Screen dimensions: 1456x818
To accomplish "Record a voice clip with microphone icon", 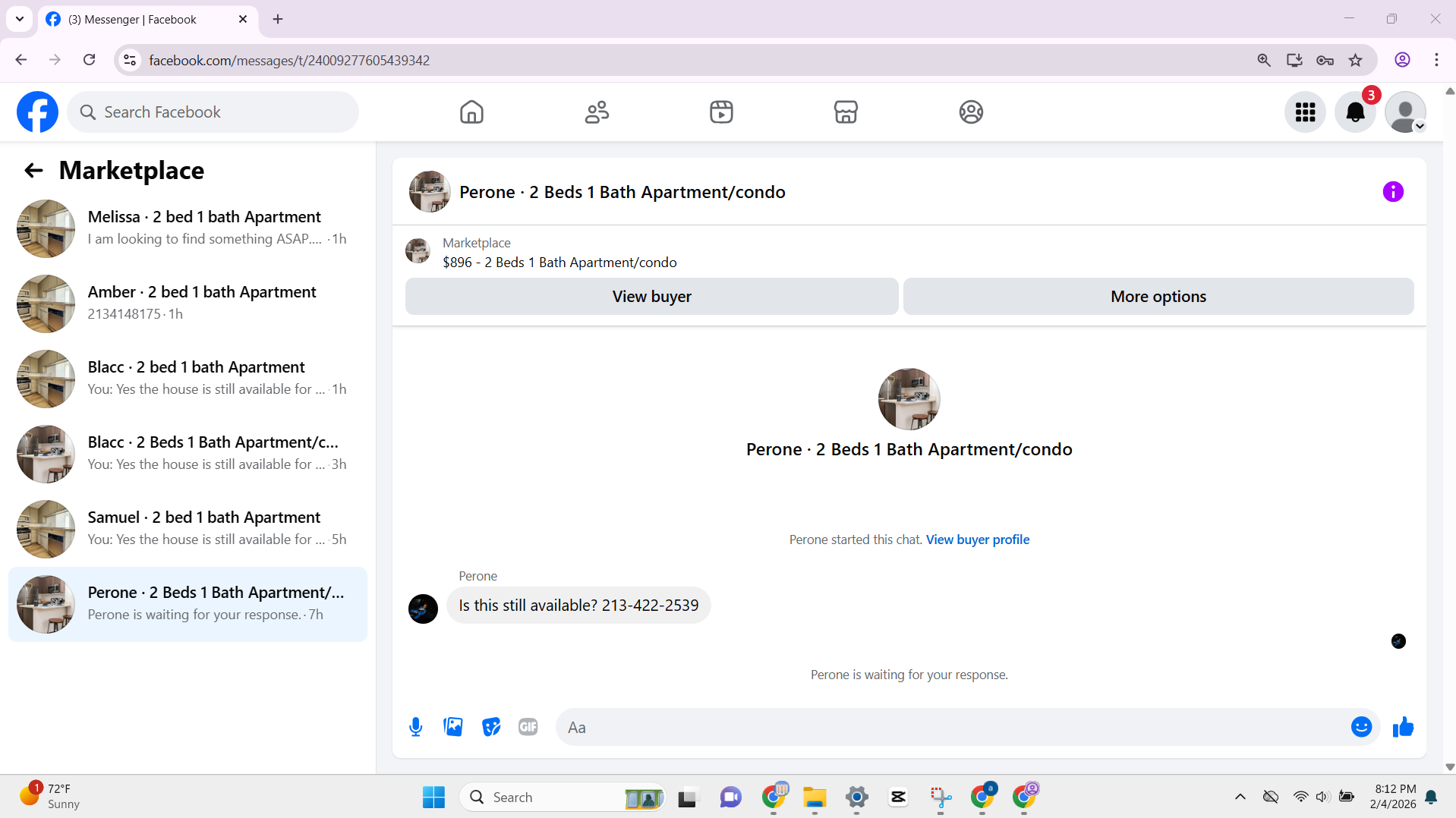I will [415, 727].
